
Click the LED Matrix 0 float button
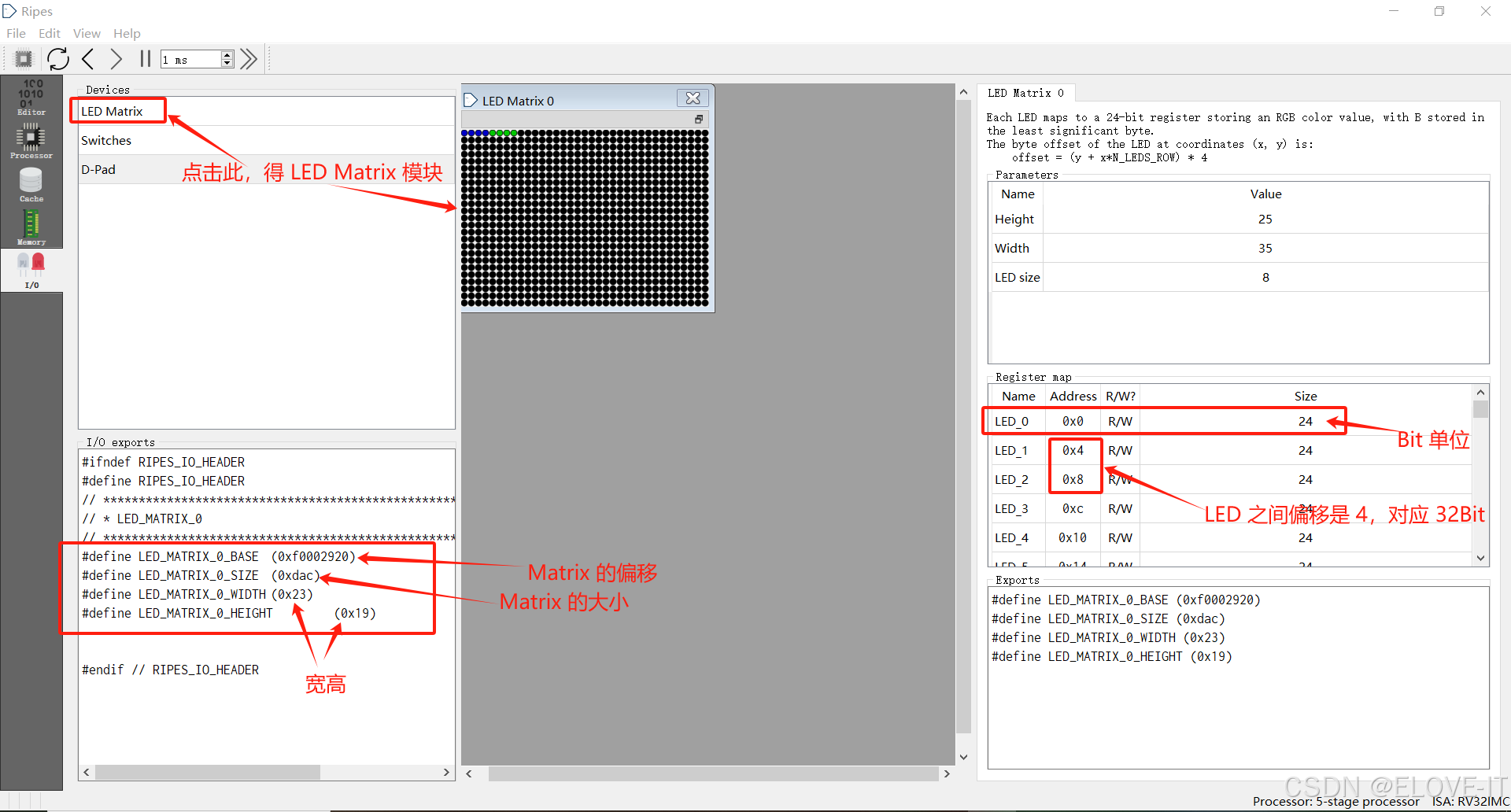point(699,119)
